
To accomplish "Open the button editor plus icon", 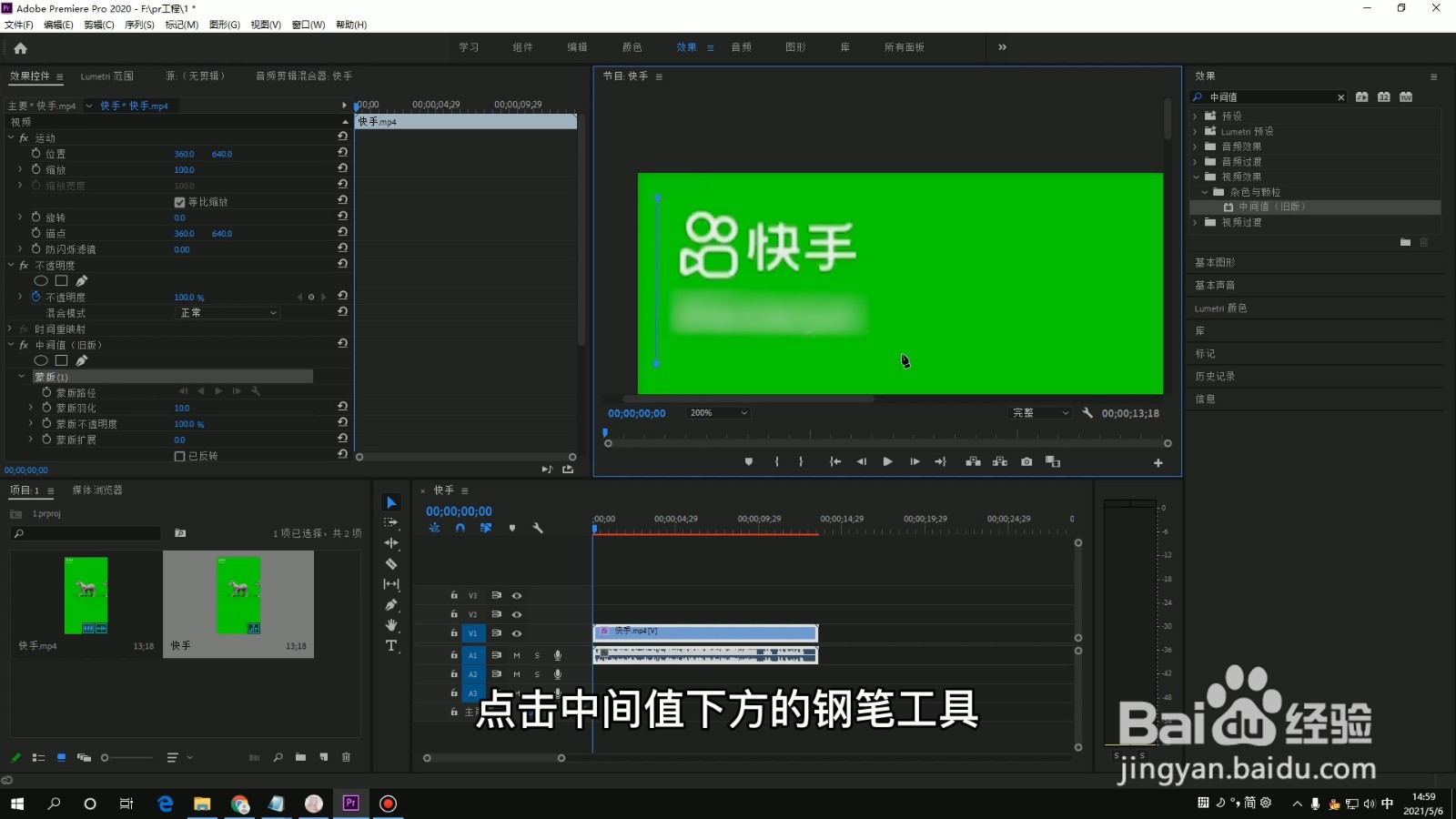I will (x=1158, y=463).
